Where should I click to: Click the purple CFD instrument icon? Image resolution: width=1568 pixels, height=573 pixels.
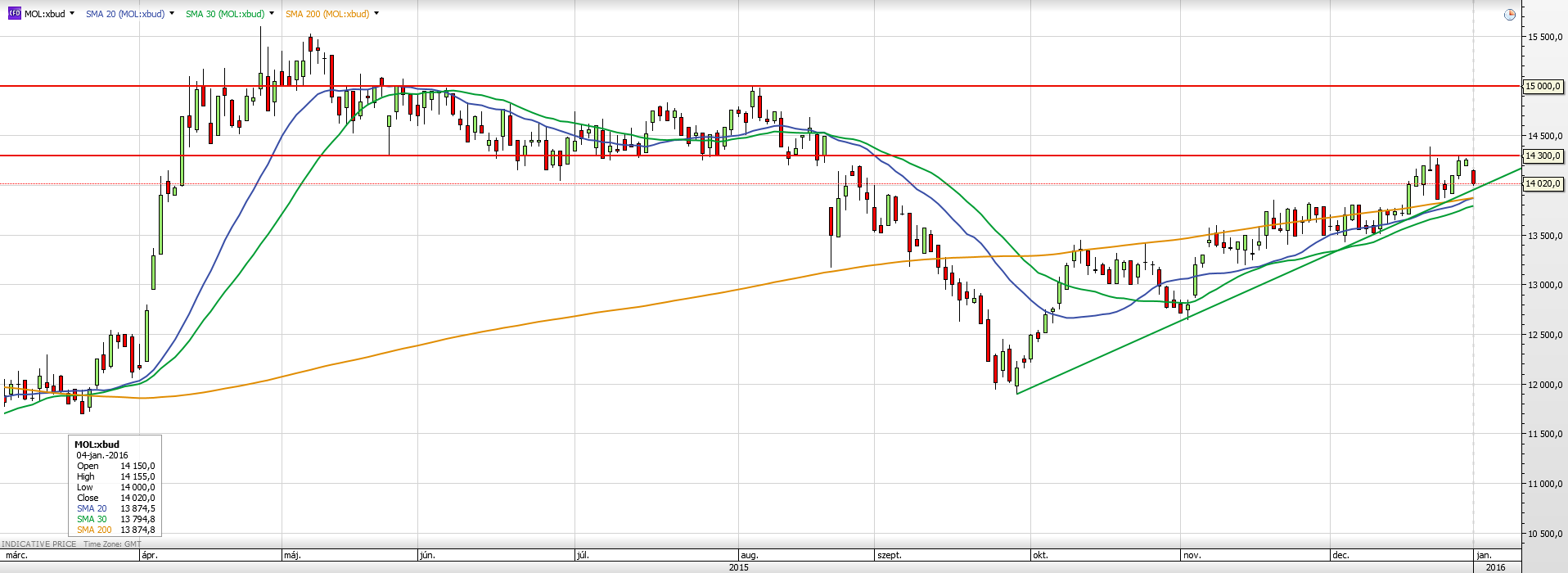pyautogui.click(x=14, y=14)
